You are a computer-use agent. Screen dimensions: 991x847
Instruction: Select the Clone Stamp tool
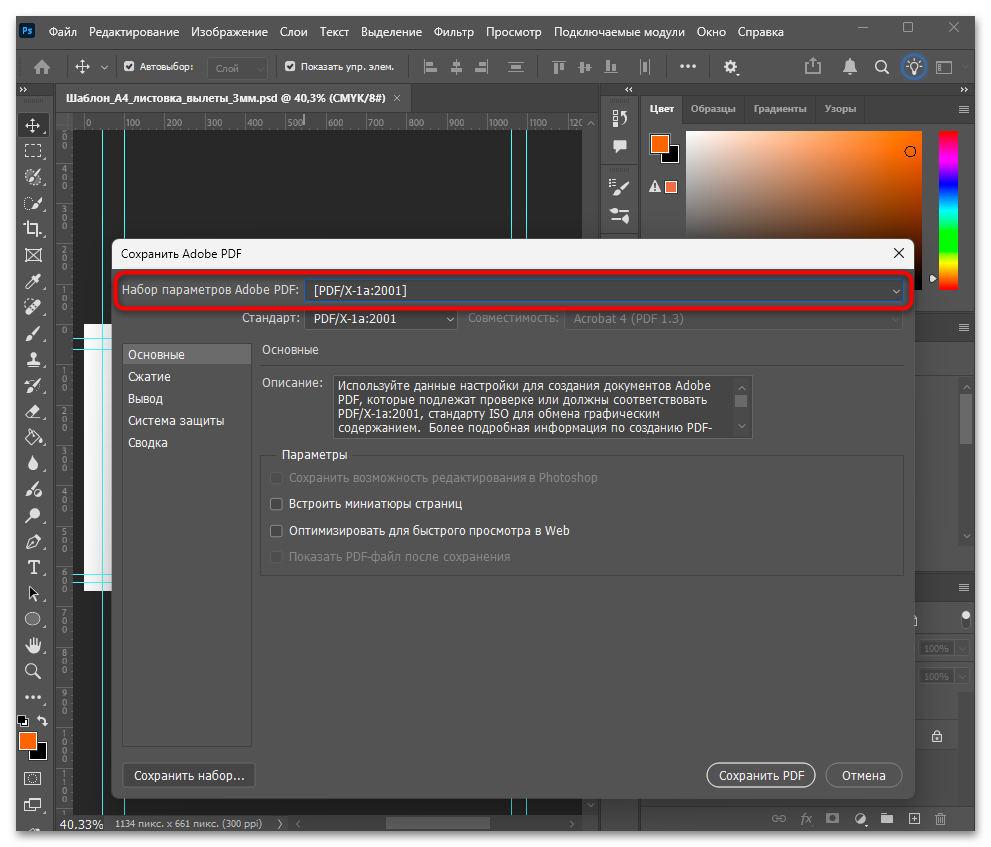33,360
